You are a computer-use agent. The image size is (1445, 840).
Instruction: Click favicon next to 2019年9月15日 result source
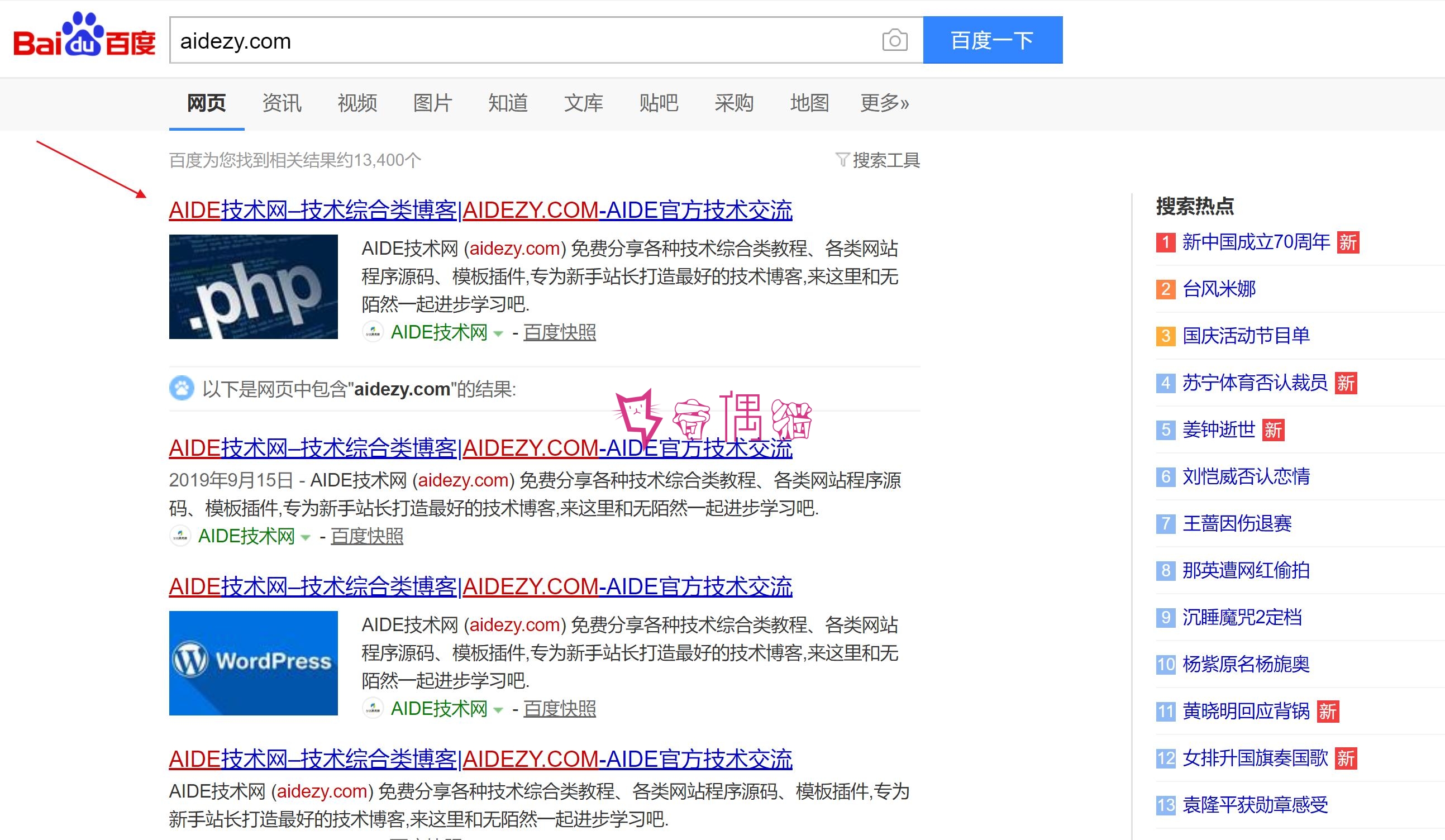pyautogui.click(x=180, y=536)
